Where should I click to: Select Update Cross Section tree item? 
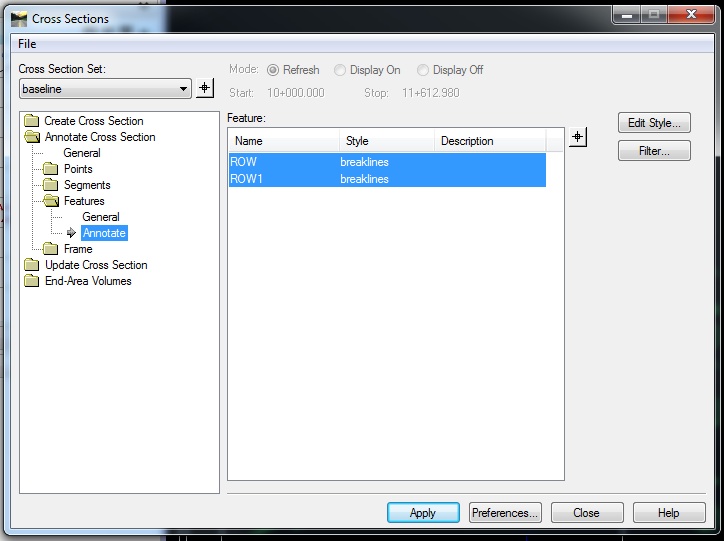point(96,265)
